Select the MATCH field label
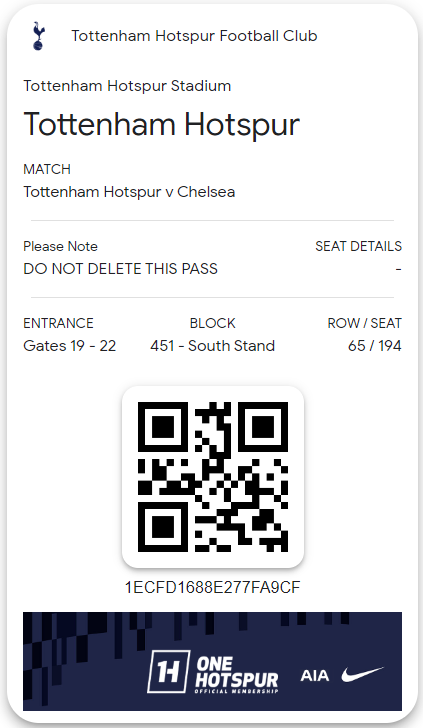 point(47,169)
